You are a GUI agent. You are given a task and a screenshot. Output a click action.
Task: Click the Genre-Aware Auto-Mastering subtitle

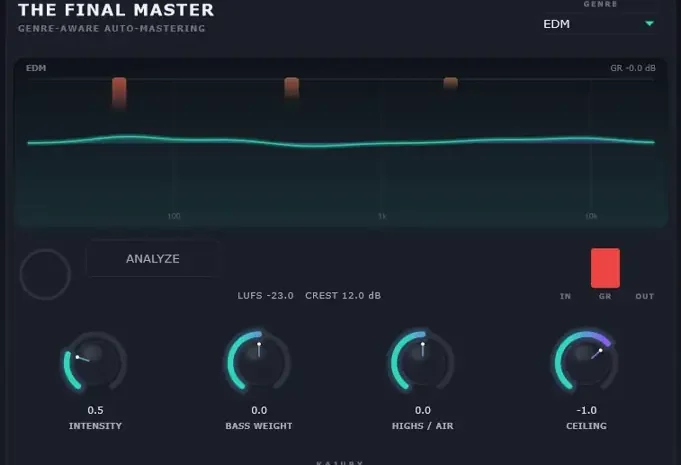coord(112,29)
